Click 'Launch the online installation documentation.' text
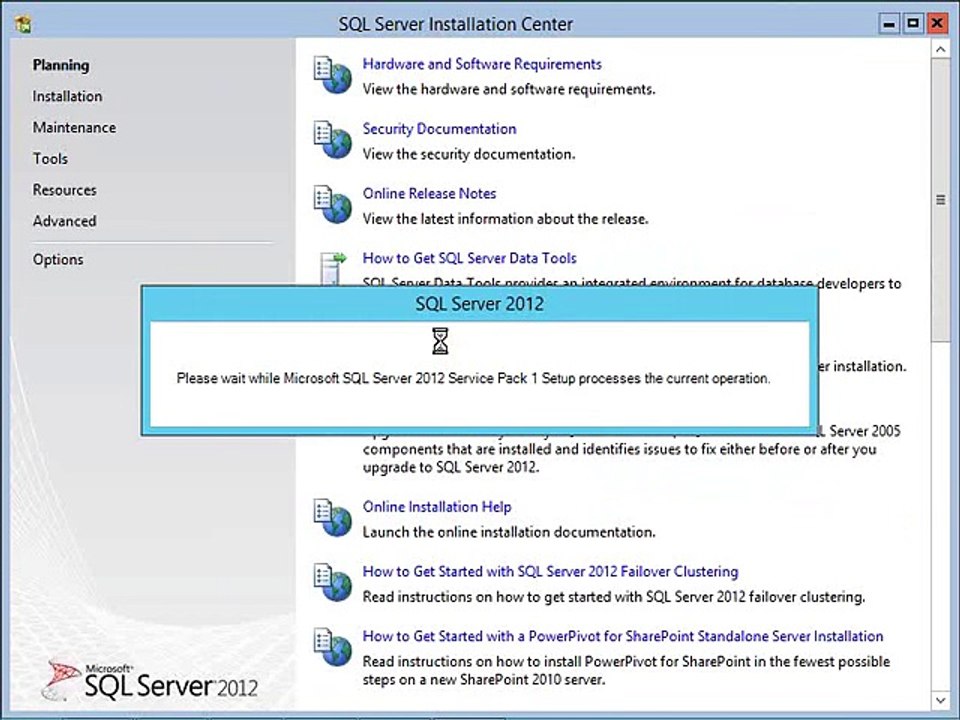The image size is (960, 720). click(509, 532)
